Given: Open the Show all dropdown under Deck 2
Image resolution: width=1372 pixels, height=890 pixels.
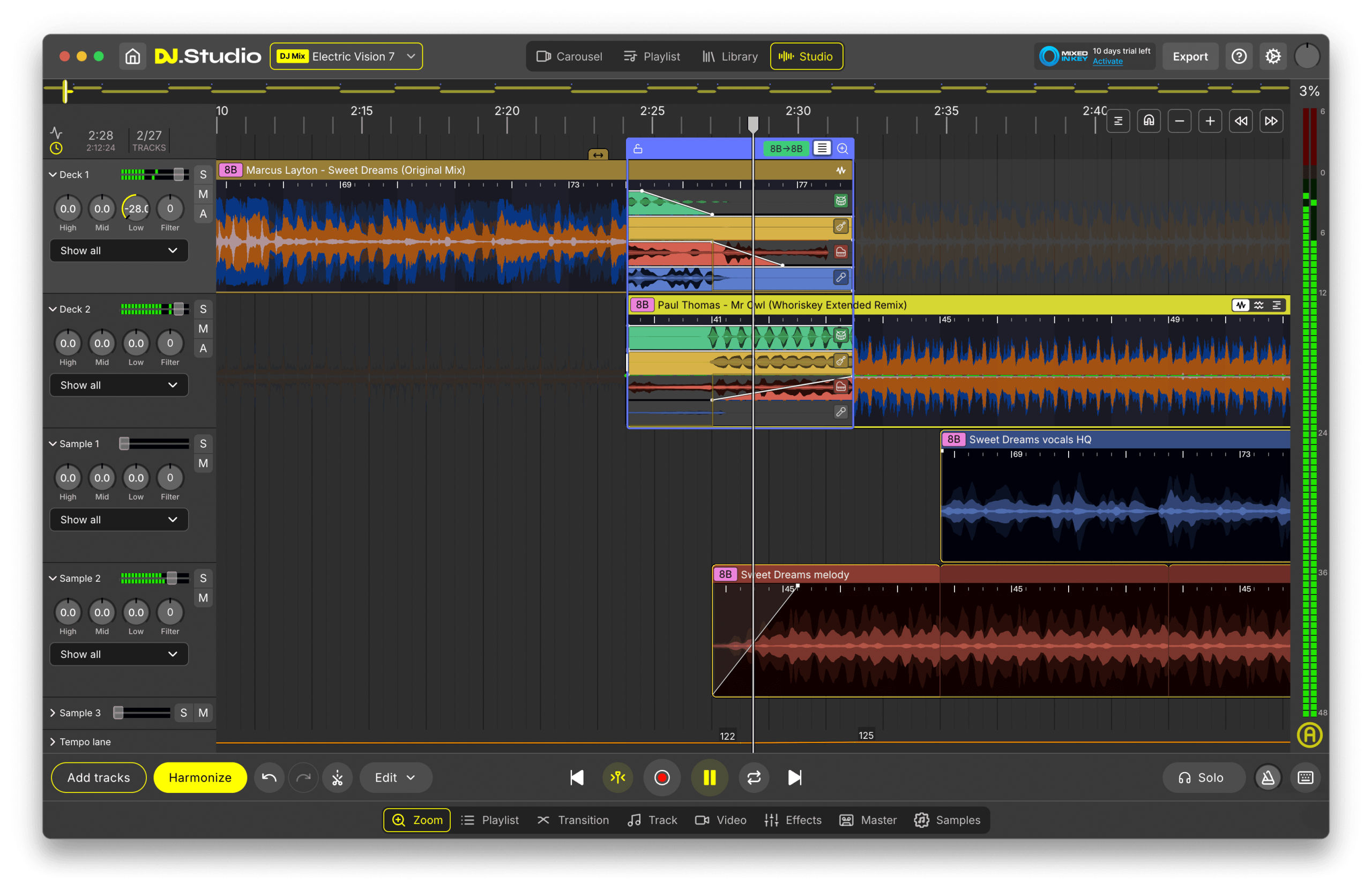Looking at the screenshot, I should point(119,385).
